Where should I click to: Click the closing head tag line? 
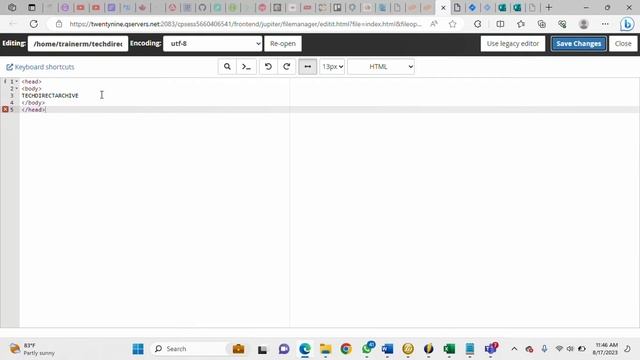coord(33,109)
